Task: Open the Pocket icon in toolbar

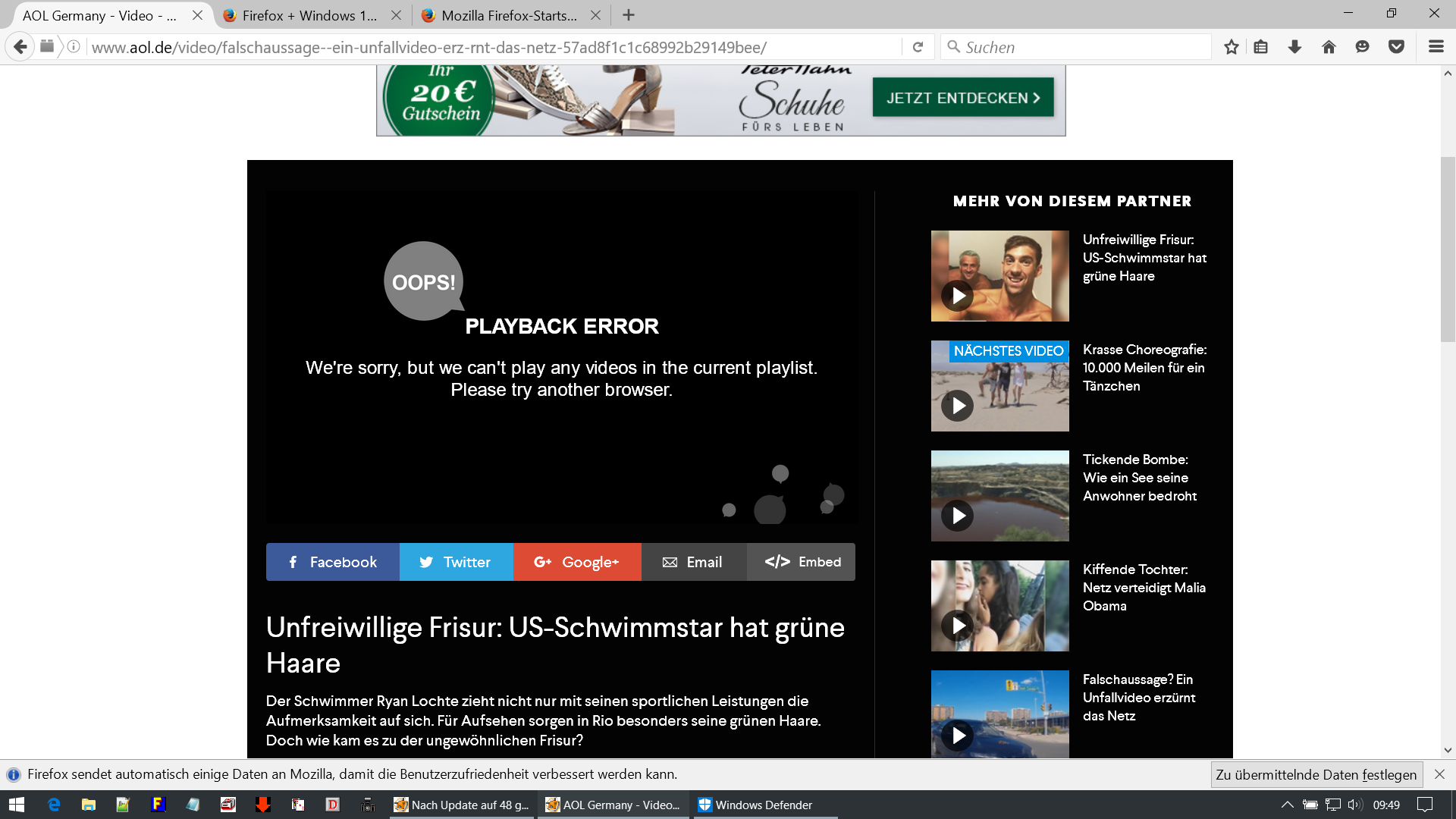Action: 1396,47
